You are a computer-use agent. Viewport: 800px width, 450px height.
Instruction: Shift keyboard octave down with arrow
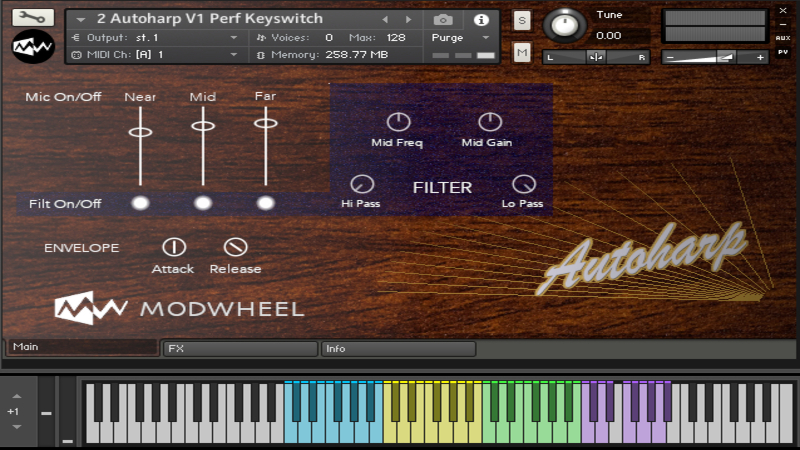[x=17, y=427]
